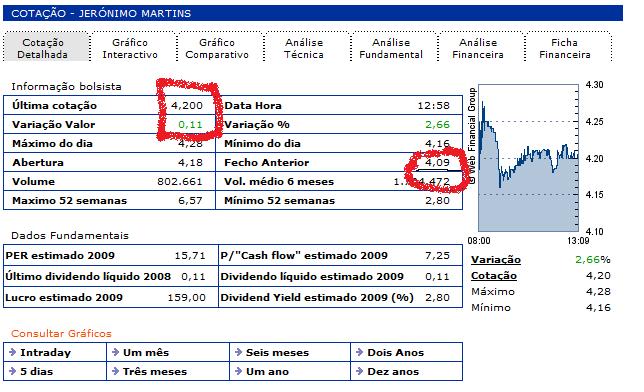Click the Informação bolsista heading
644x392 pixels.
[x=66, y=87]
